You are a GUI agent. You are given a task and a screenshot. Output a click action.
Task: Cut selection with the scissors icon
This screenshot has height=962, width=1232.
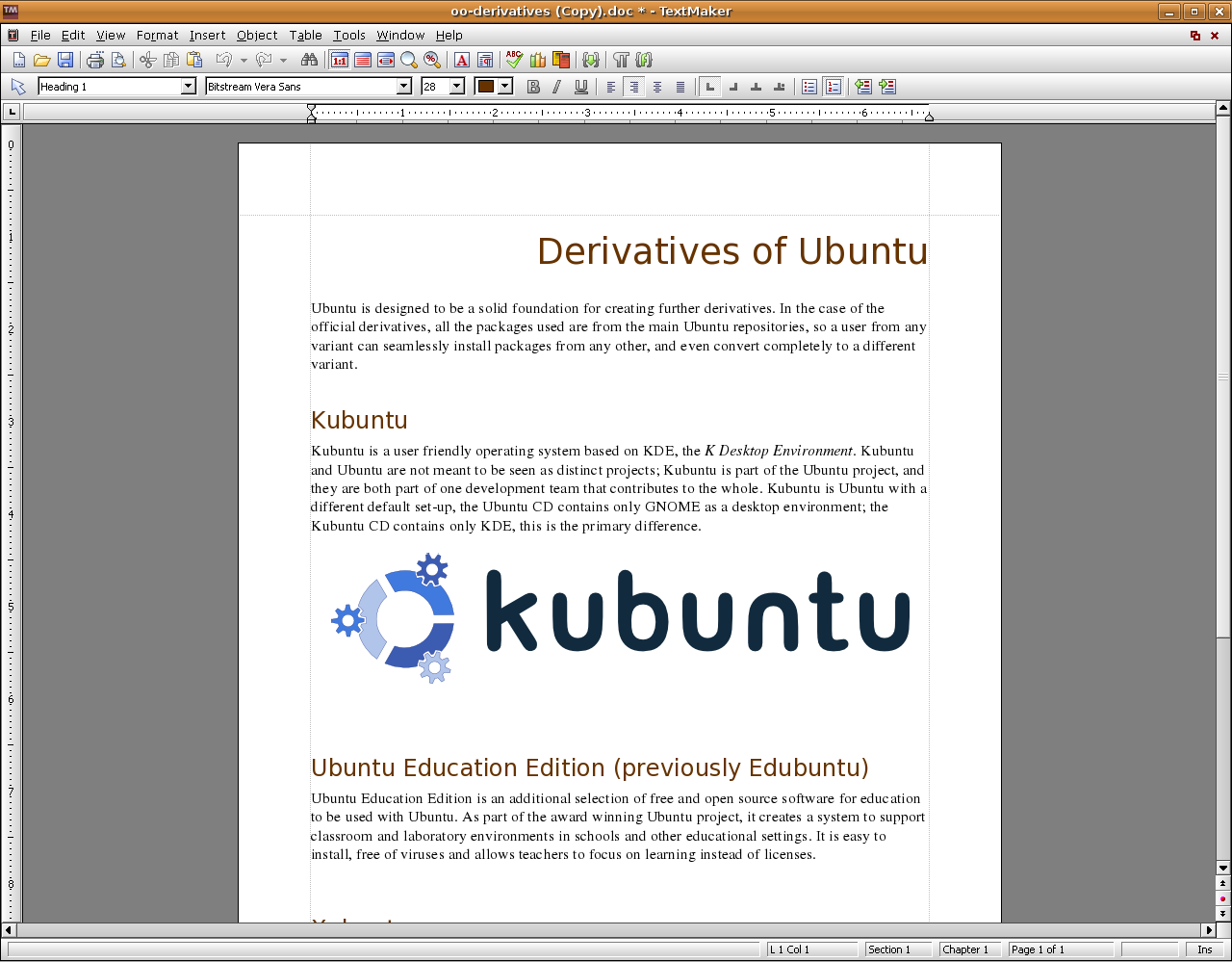tap(147, 60)
